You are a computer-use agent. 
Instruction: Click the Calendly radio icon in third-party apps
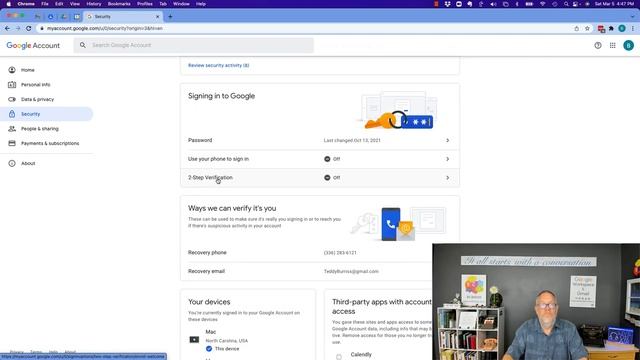pos(339,357)
